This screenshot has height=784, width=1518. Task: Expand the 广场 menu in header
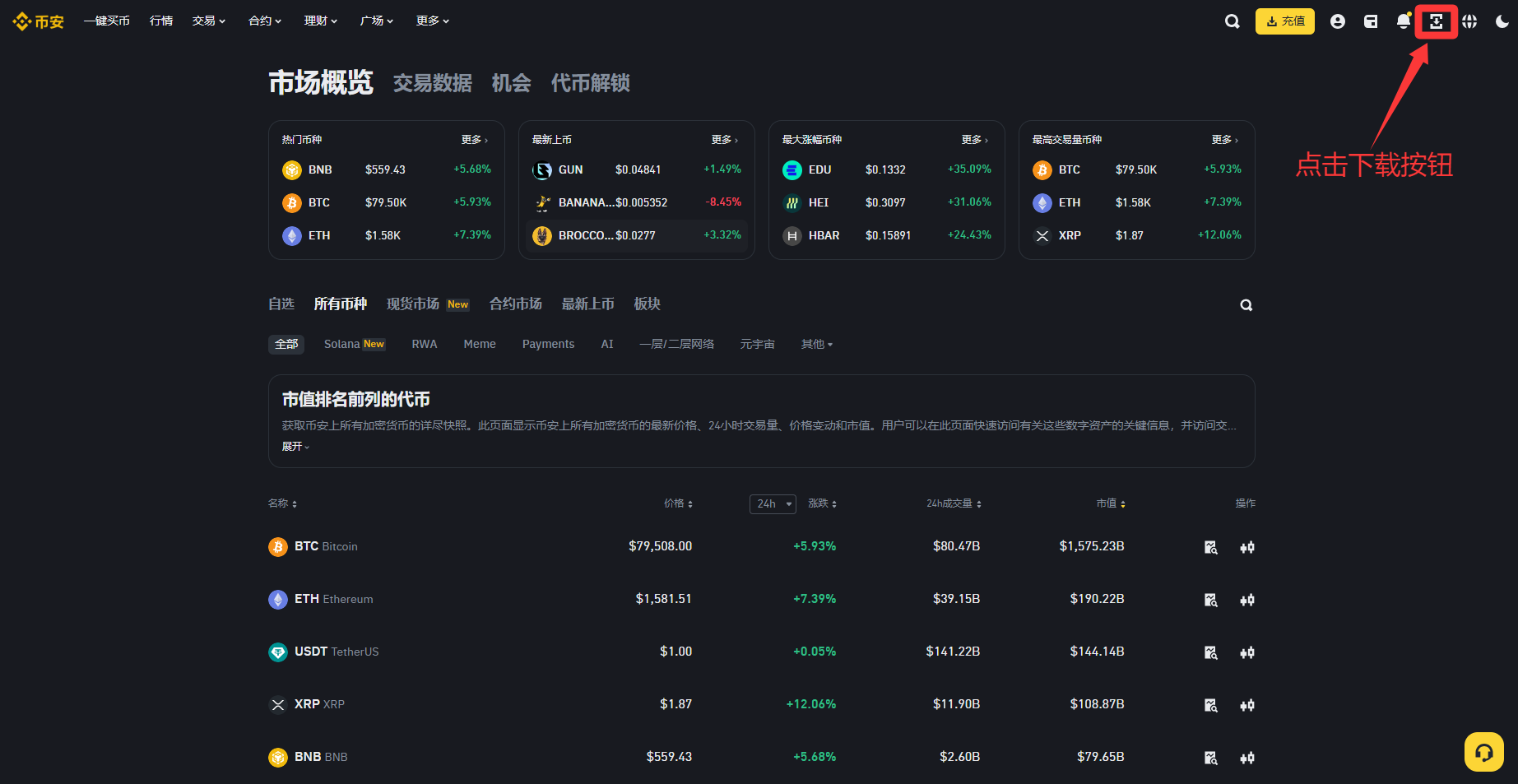tap(377, 21)
